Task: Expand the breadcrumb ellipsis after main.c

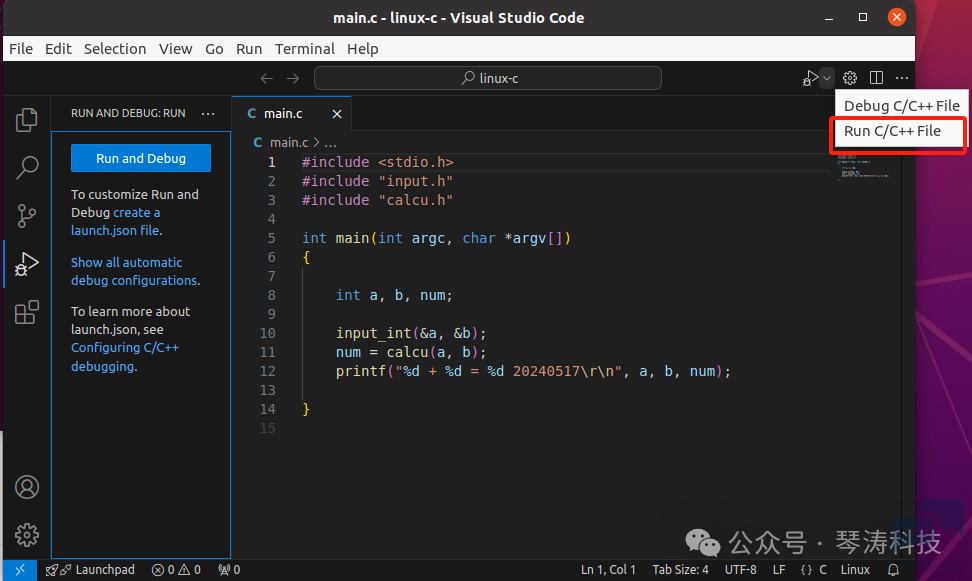Action: (331, 143)
